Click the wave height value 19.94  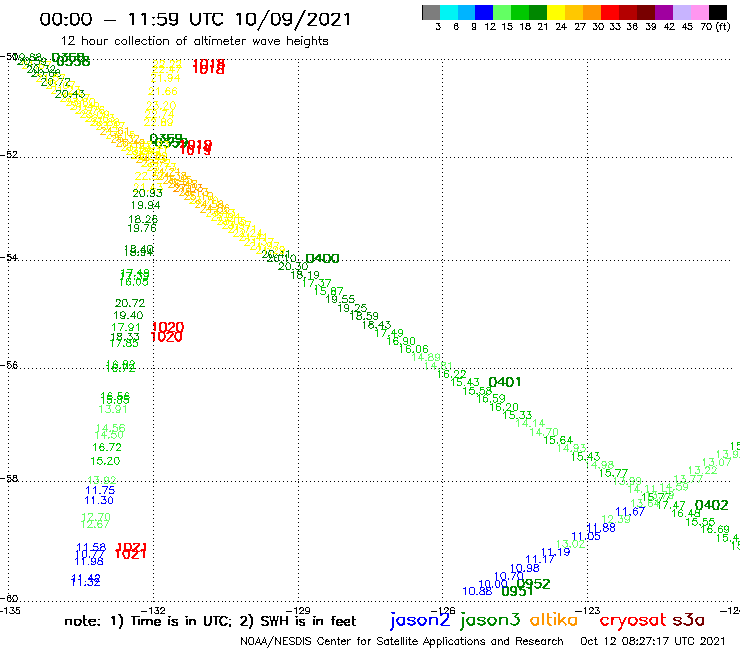pos(145,205)
